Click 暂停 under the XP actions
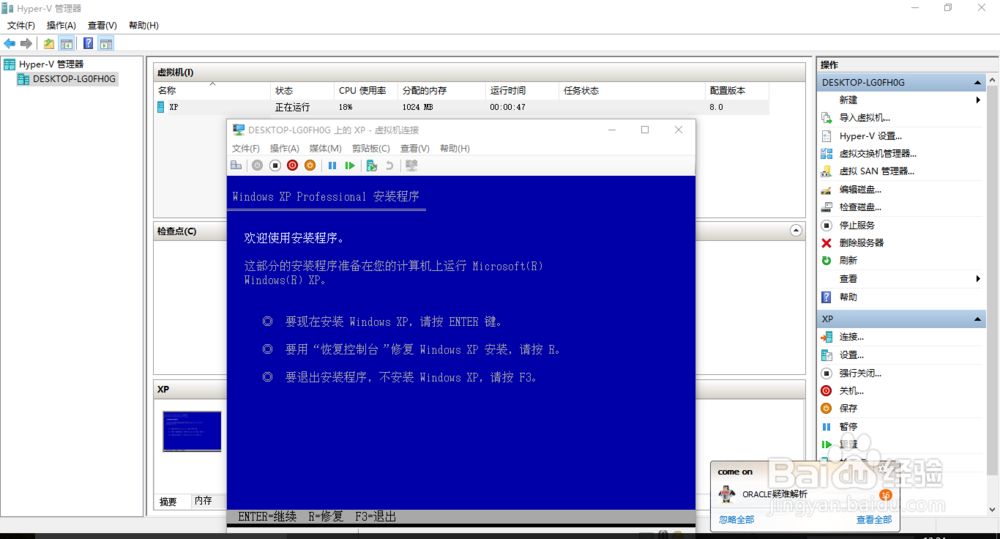 tap(848, 426)
